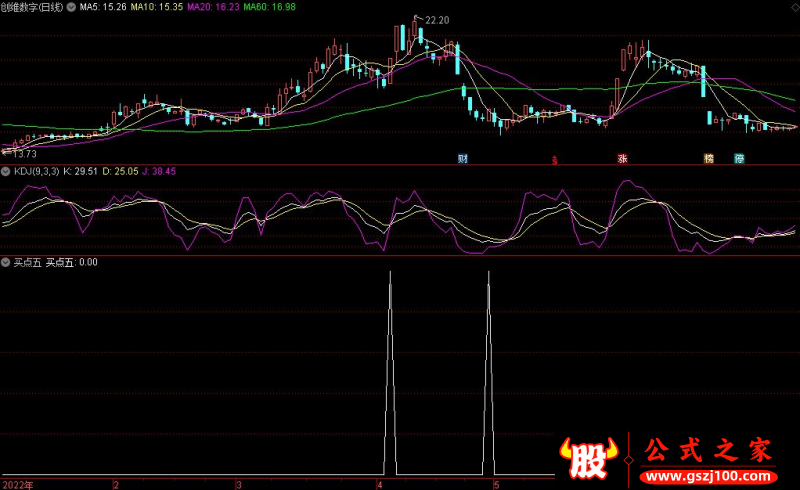Click the KDJ(9,3,3) indicator name
The image size is (800, 490).
click(x=35, y=171)
